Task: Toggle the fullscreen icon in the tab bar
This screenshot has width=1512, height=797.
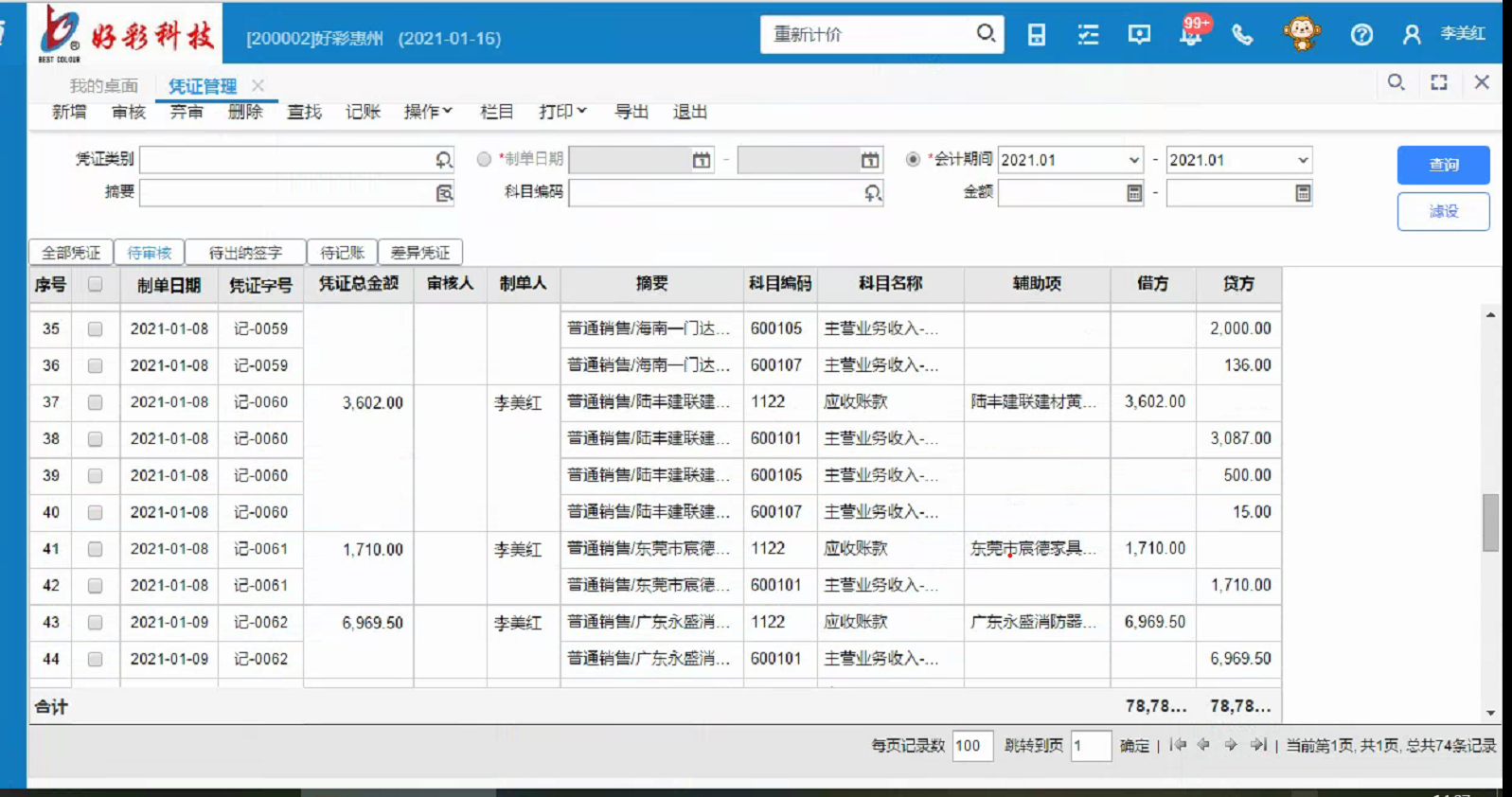Action: [1439, 82]
